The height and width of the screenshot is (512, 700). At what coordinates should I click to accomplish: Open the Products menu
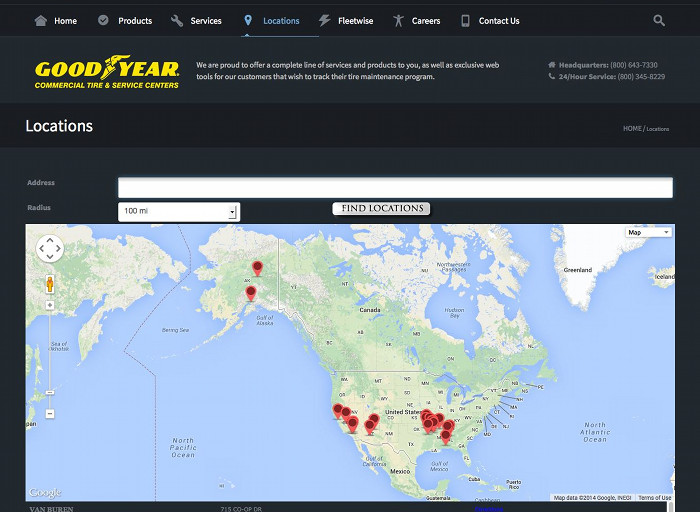125,20
